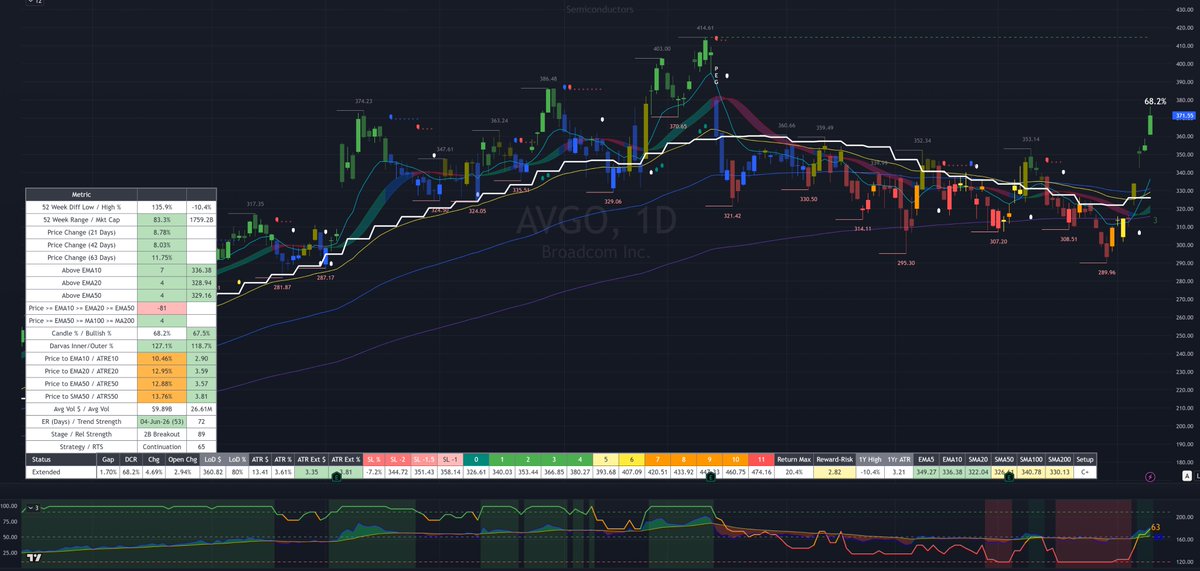Click the 4.69% Chg value
The width and height of the screenshot is (1200, 571).
[x=154, y=471]
